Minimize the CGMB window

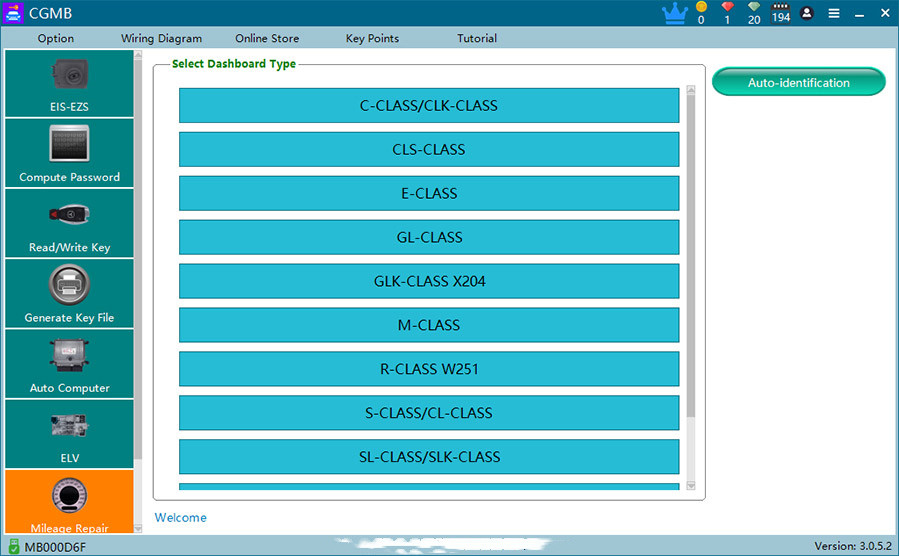point(859,13)
